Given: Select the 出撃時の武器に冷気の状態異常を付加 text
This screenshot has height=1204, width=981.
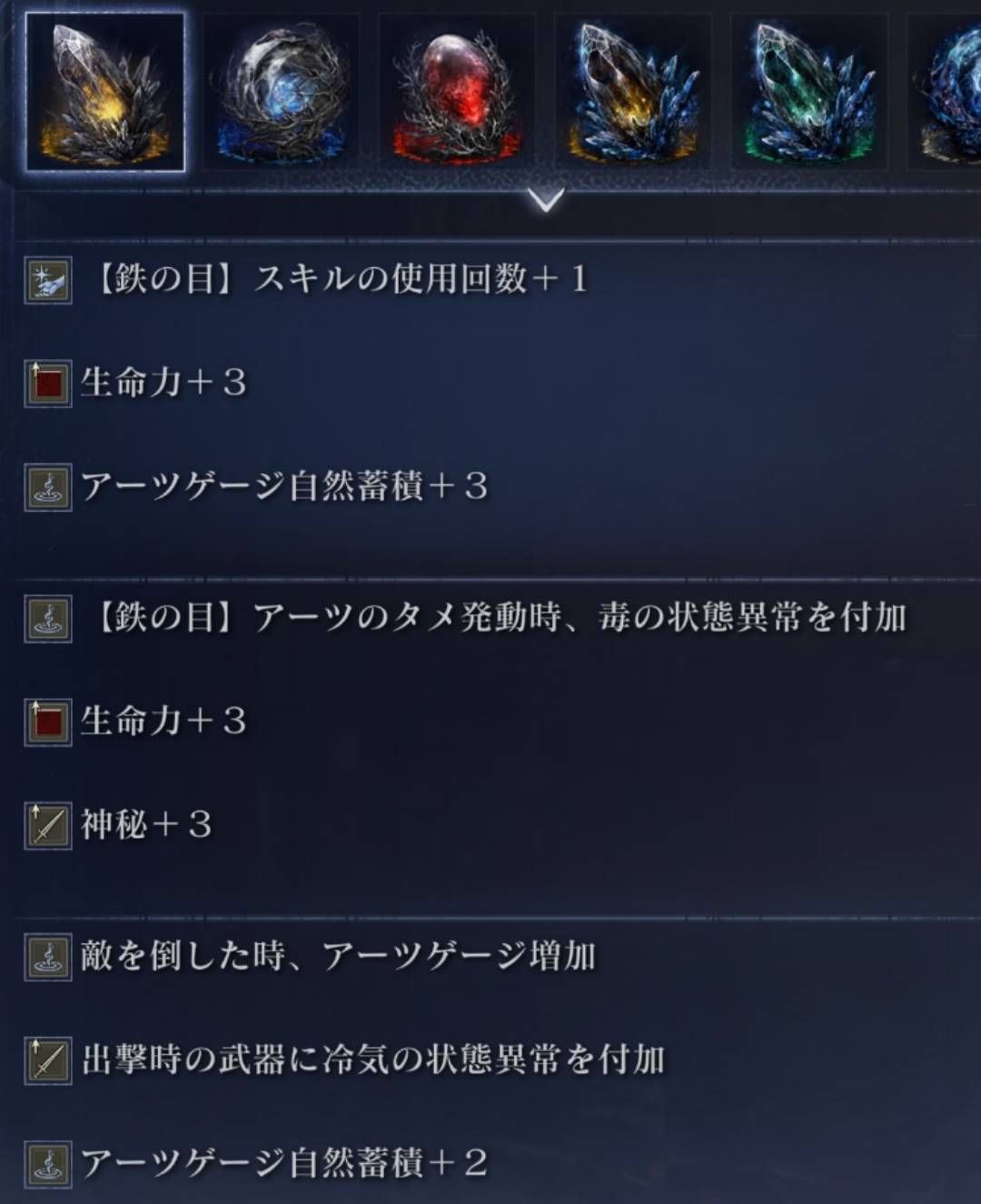Looking at the screenshot, I should pos(373,1060).
